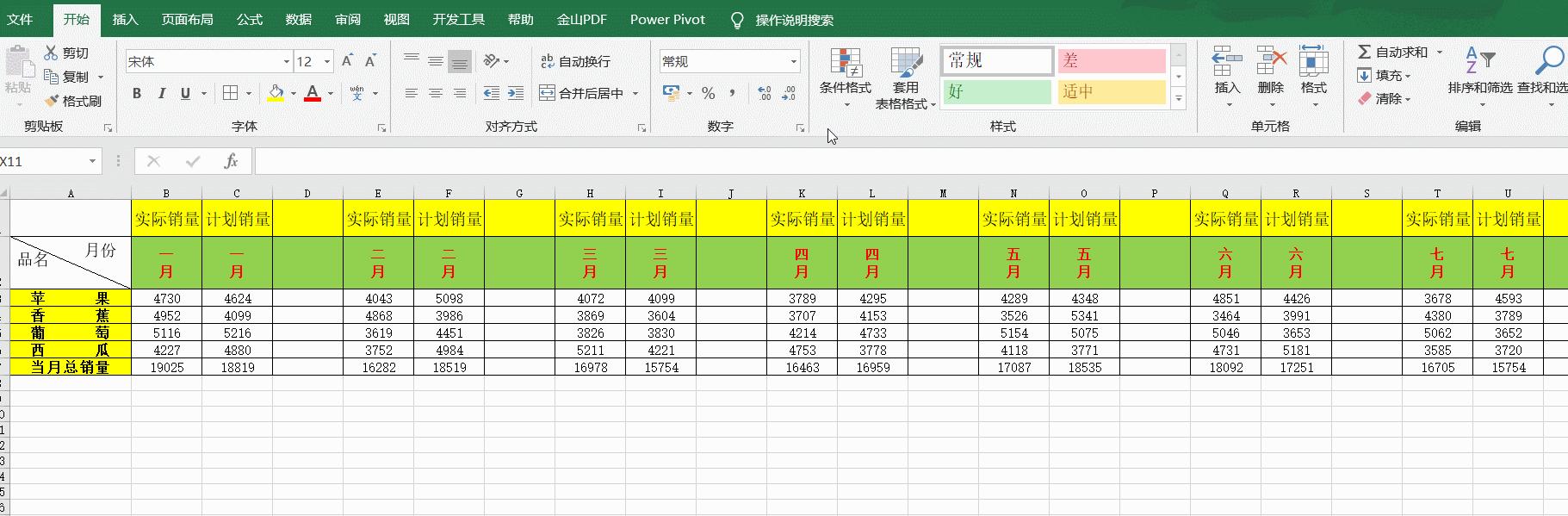Increase decimal places
This screenshot has width=1568, height=516.
pyautogui.click(x=765, y=92)
